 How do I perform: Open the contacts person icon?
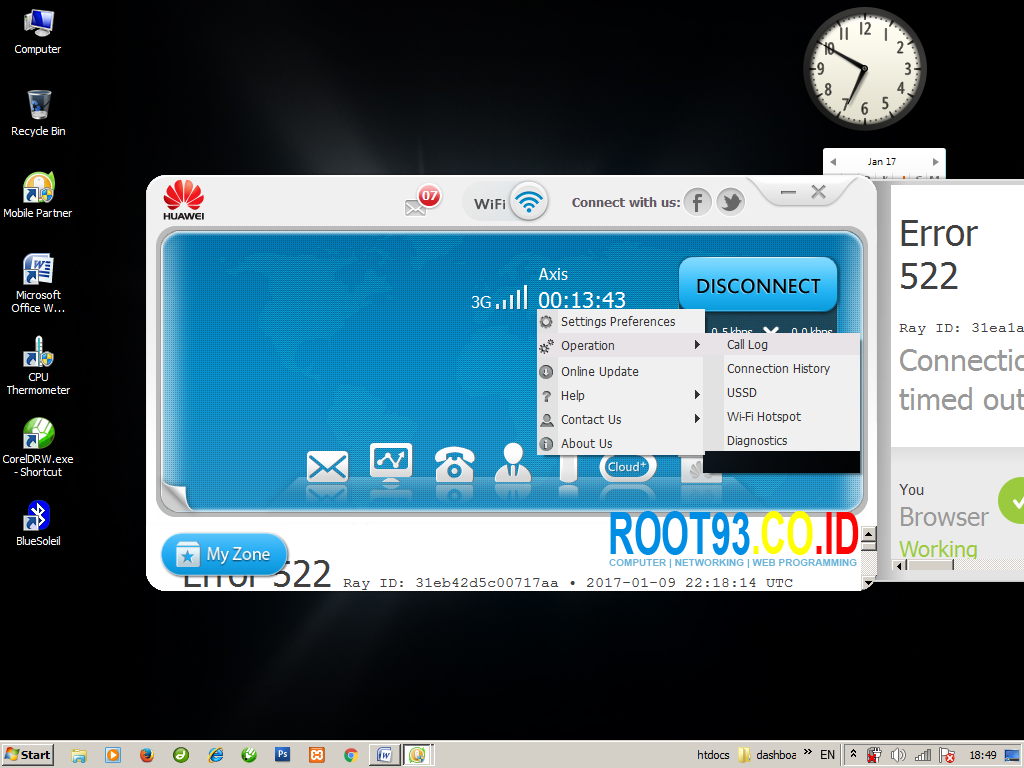(x=513, y=463)
